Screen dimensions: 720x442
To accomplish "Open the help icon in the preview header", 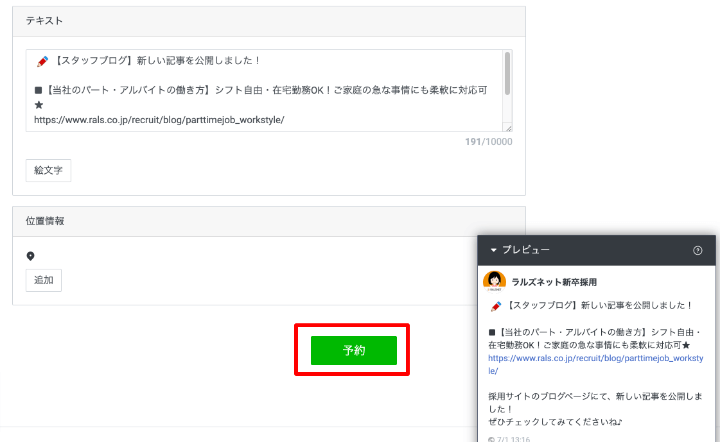I will [x=698, y=250].
